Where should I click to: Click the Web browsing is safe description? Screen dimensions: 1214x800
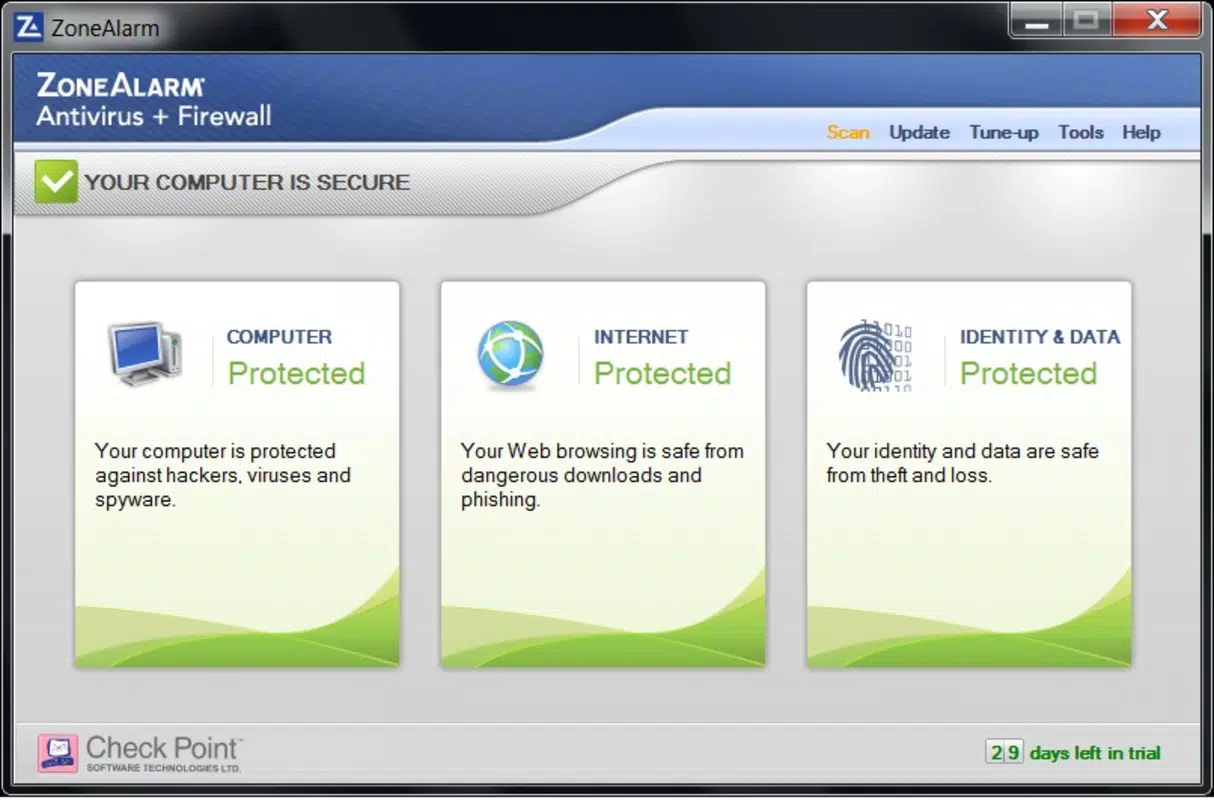click(602, 475)
